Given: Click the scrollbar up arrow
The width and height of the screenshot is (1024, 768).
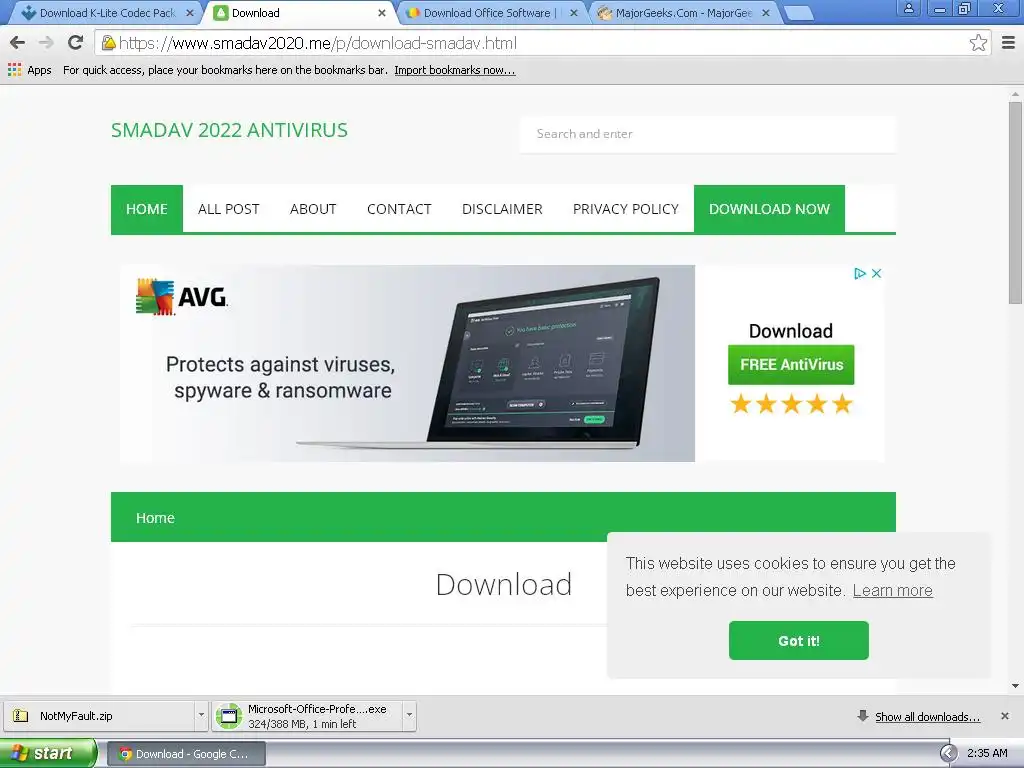Looking at the screenshot, I should point(1014,94).
